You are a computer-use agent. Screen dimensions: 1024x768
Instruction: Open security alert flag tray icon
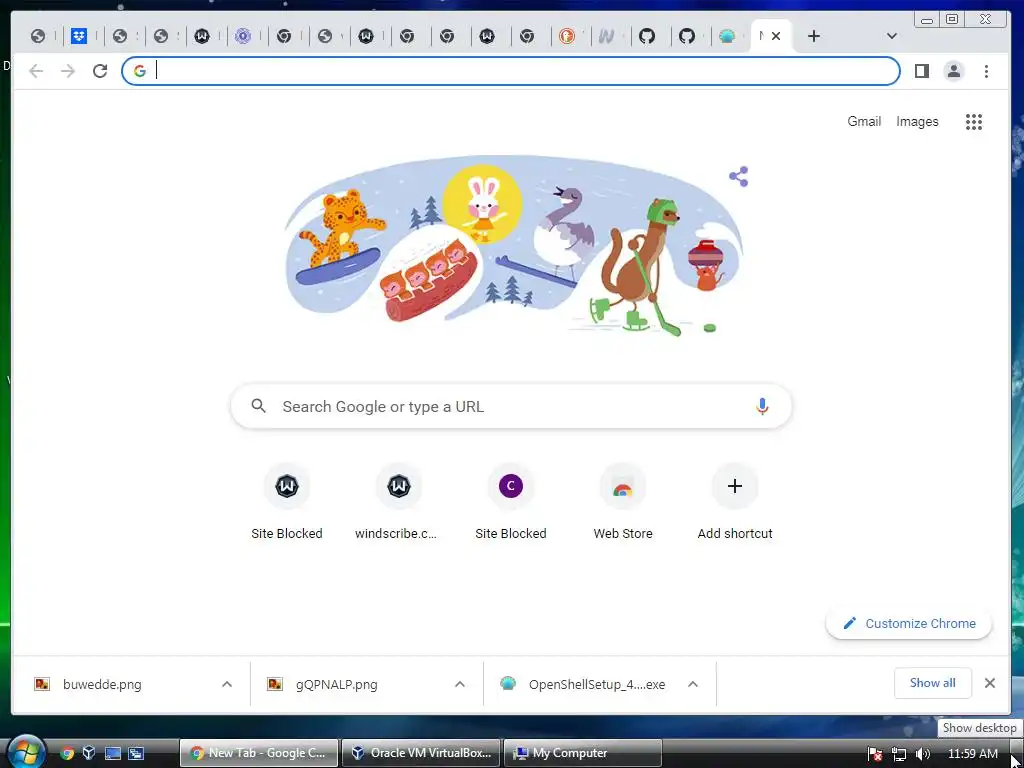876,754
